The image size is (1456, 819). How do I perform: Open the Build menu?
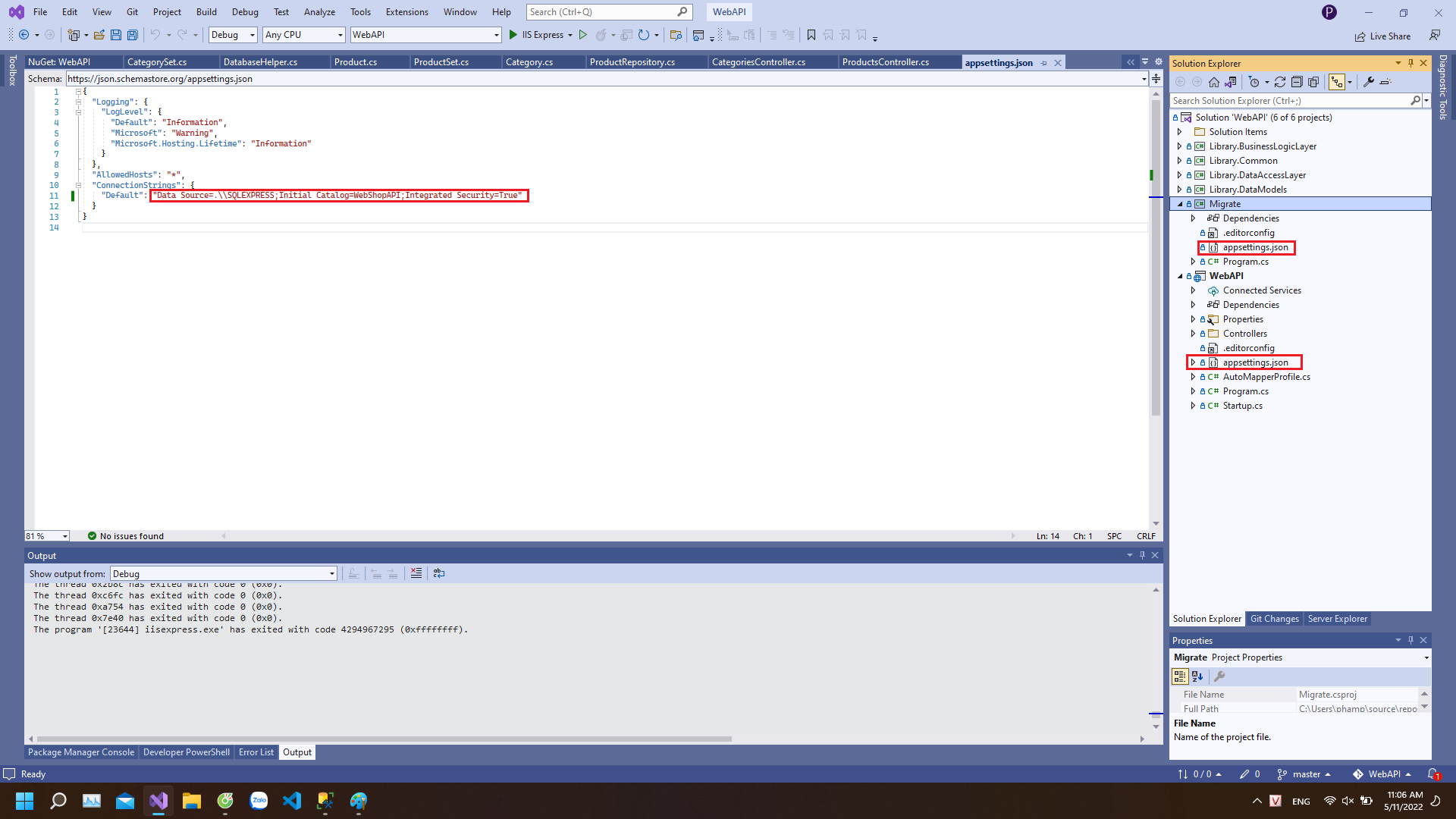click(206, 12)
